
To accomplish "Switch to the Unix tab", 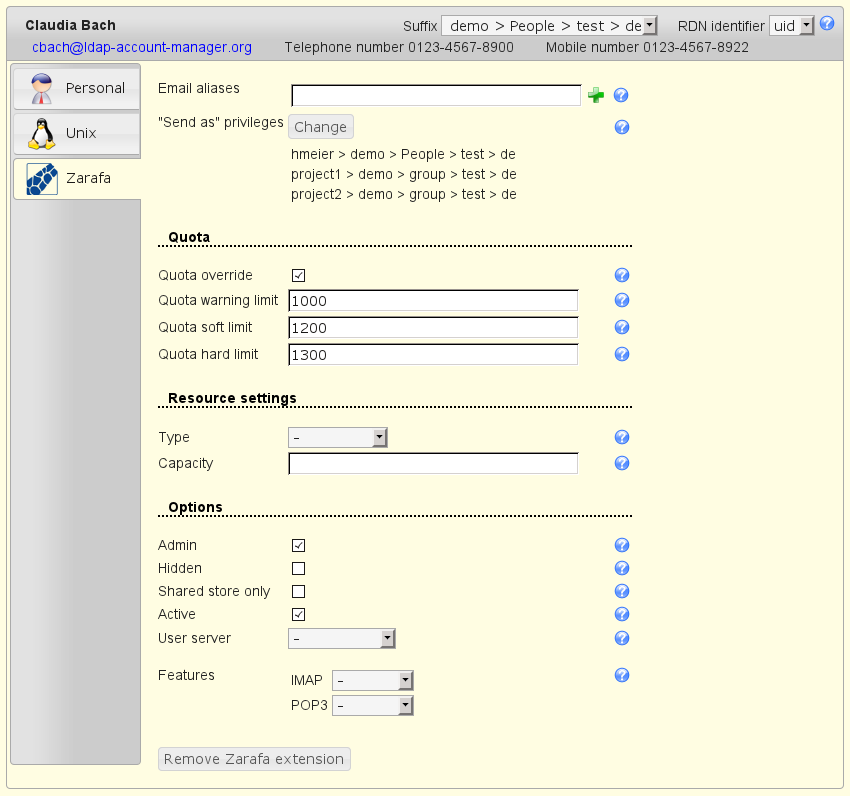I will (76, 133).
